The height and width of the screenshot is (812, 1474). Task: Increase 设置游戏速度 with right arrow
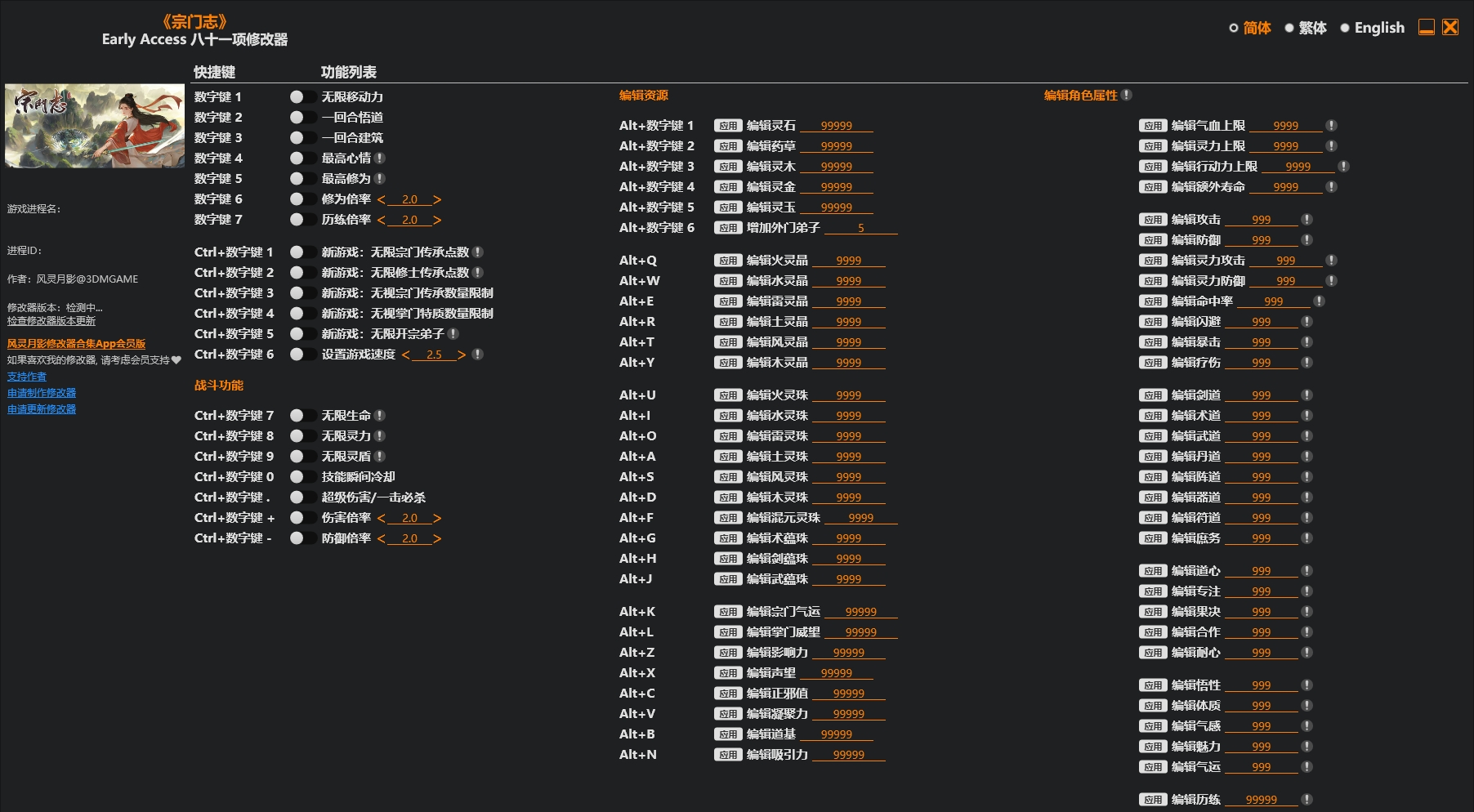(462, 355)
